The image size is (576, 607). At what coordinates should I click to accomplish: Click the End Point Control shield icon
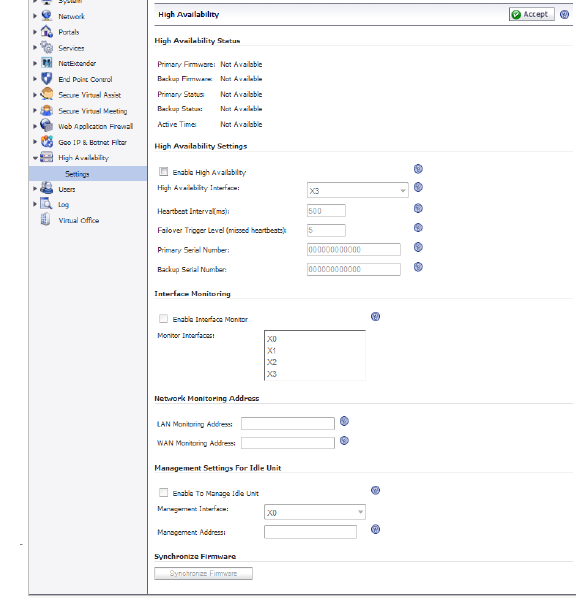[46, 79]
